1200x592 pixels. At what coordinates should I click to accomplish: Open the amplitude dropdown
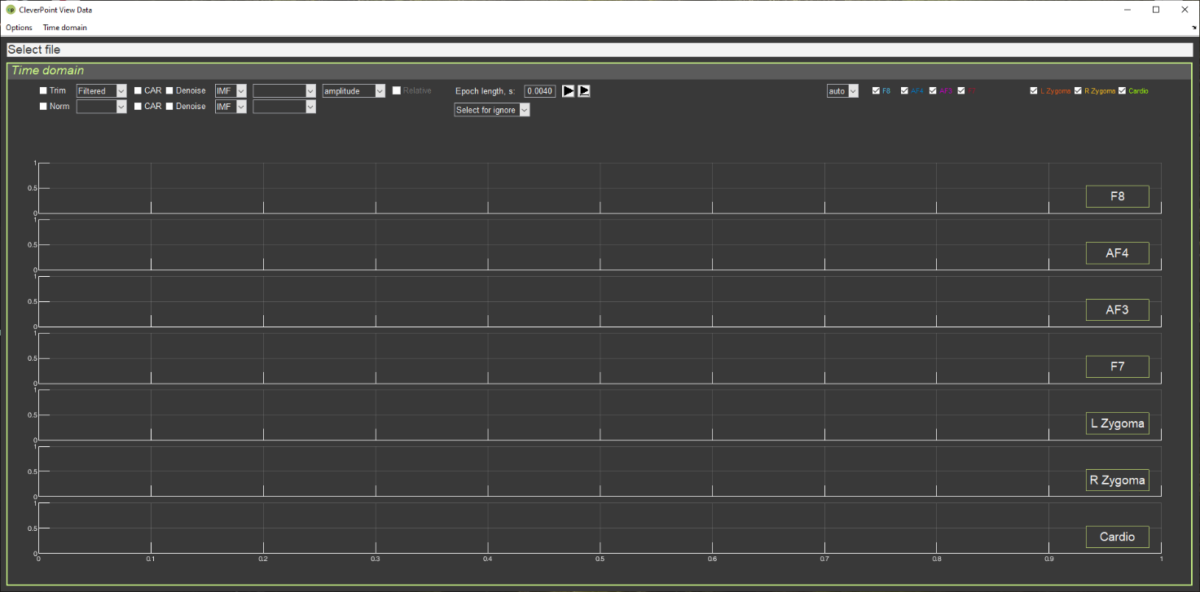coord(353,91)
